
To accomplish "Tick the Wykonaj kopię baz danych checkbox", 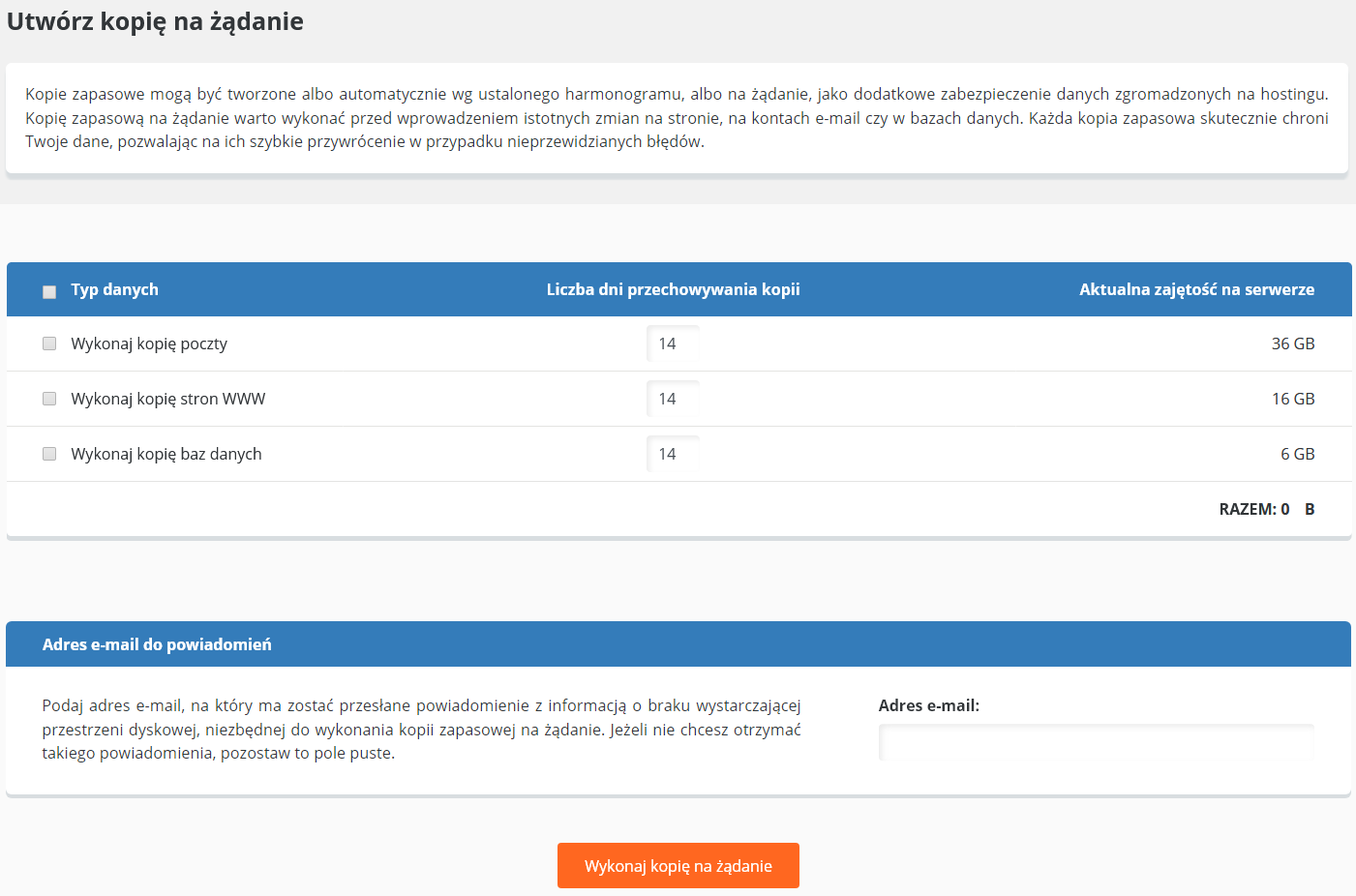I will (49, 454).
